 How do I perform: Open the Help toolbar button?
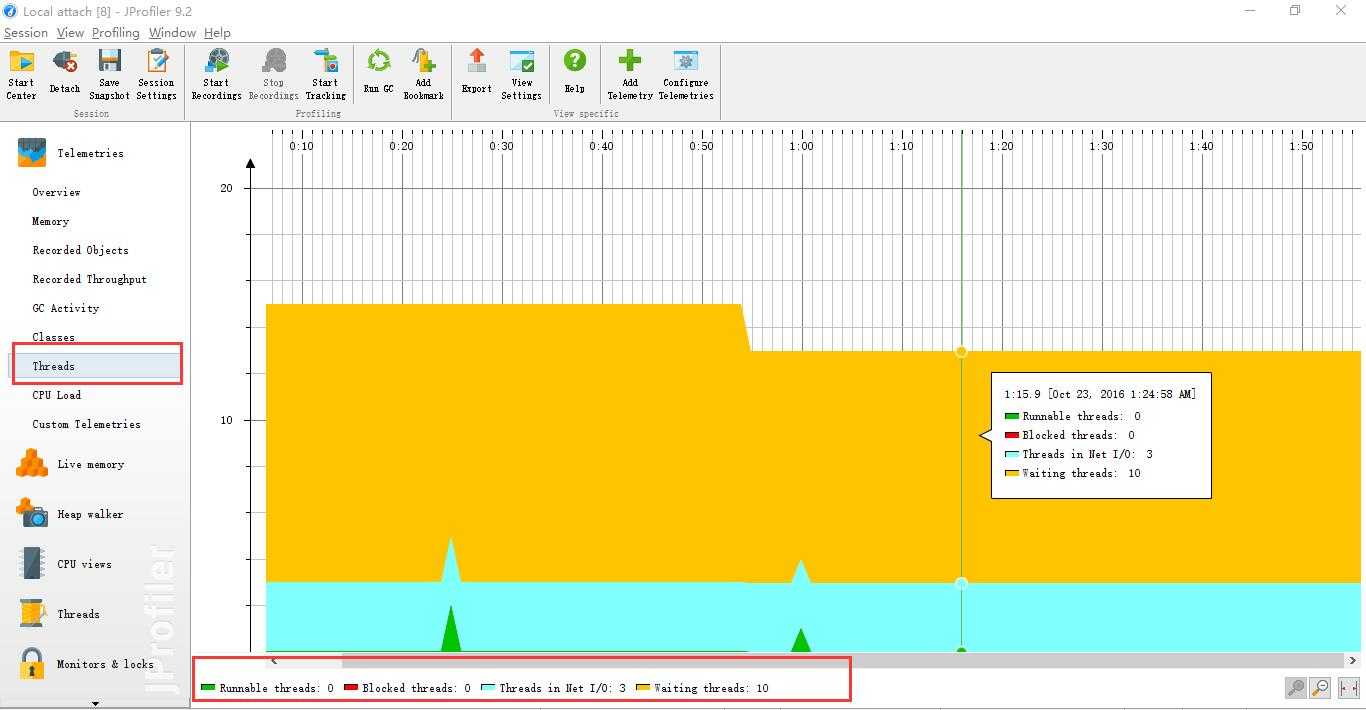(x=574, y=72)
